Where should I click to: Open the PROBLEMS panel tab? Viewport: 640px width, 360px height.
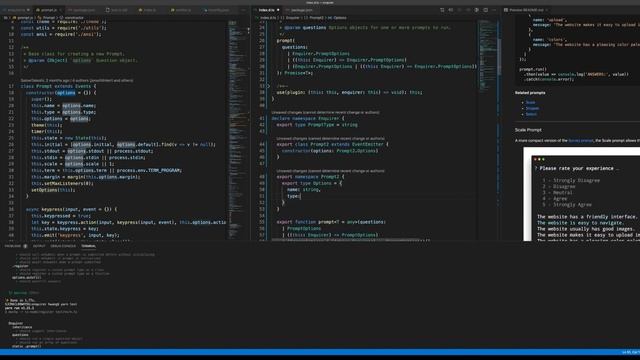pos(13,246)
